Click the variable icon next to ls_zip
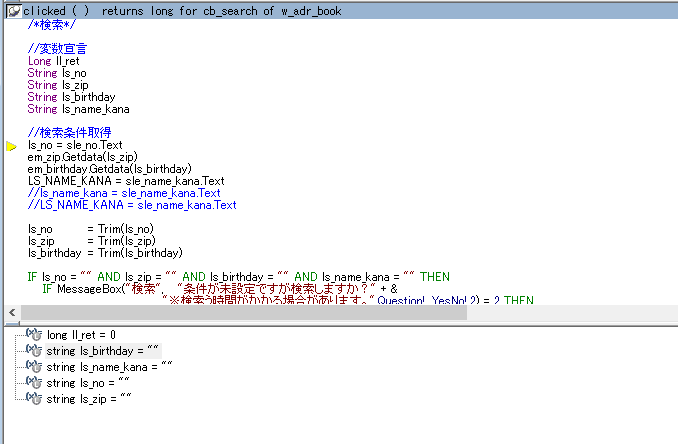 tap(34, 399)
